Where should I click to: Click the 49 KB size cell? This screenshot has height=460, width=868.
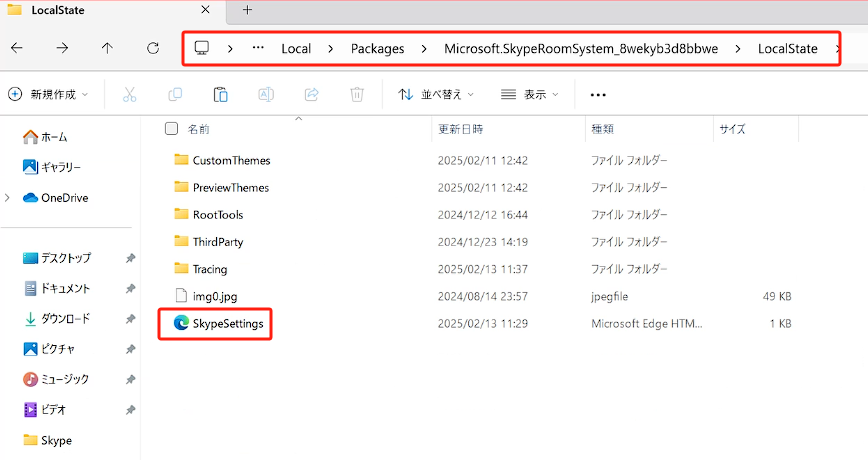pos(777,296)
